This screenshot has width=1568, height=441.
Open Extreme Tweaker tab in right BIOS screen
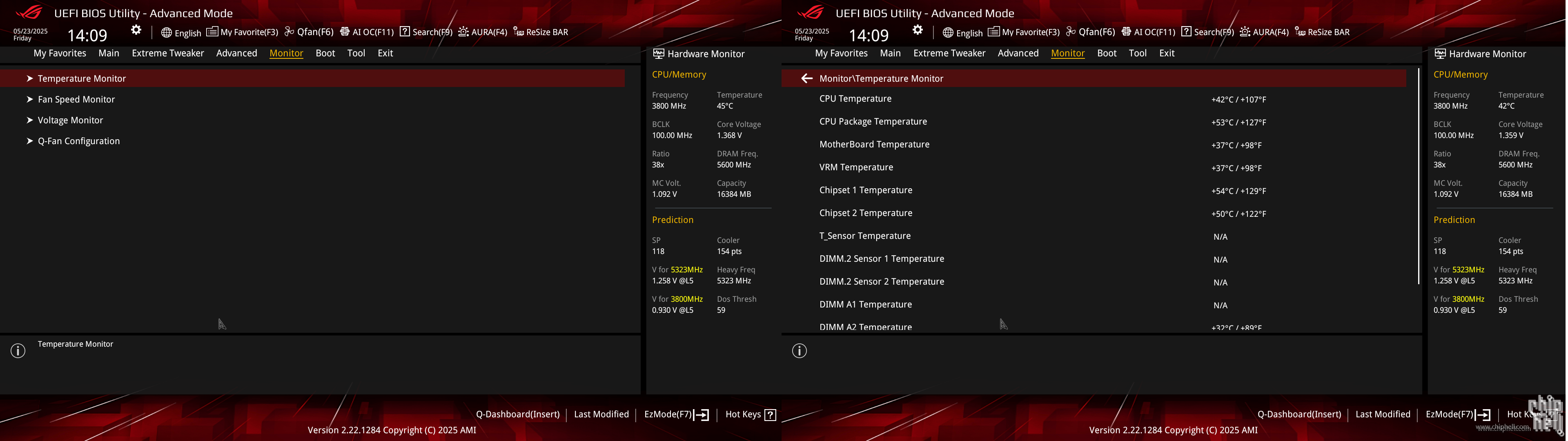(x=949, y=53)
